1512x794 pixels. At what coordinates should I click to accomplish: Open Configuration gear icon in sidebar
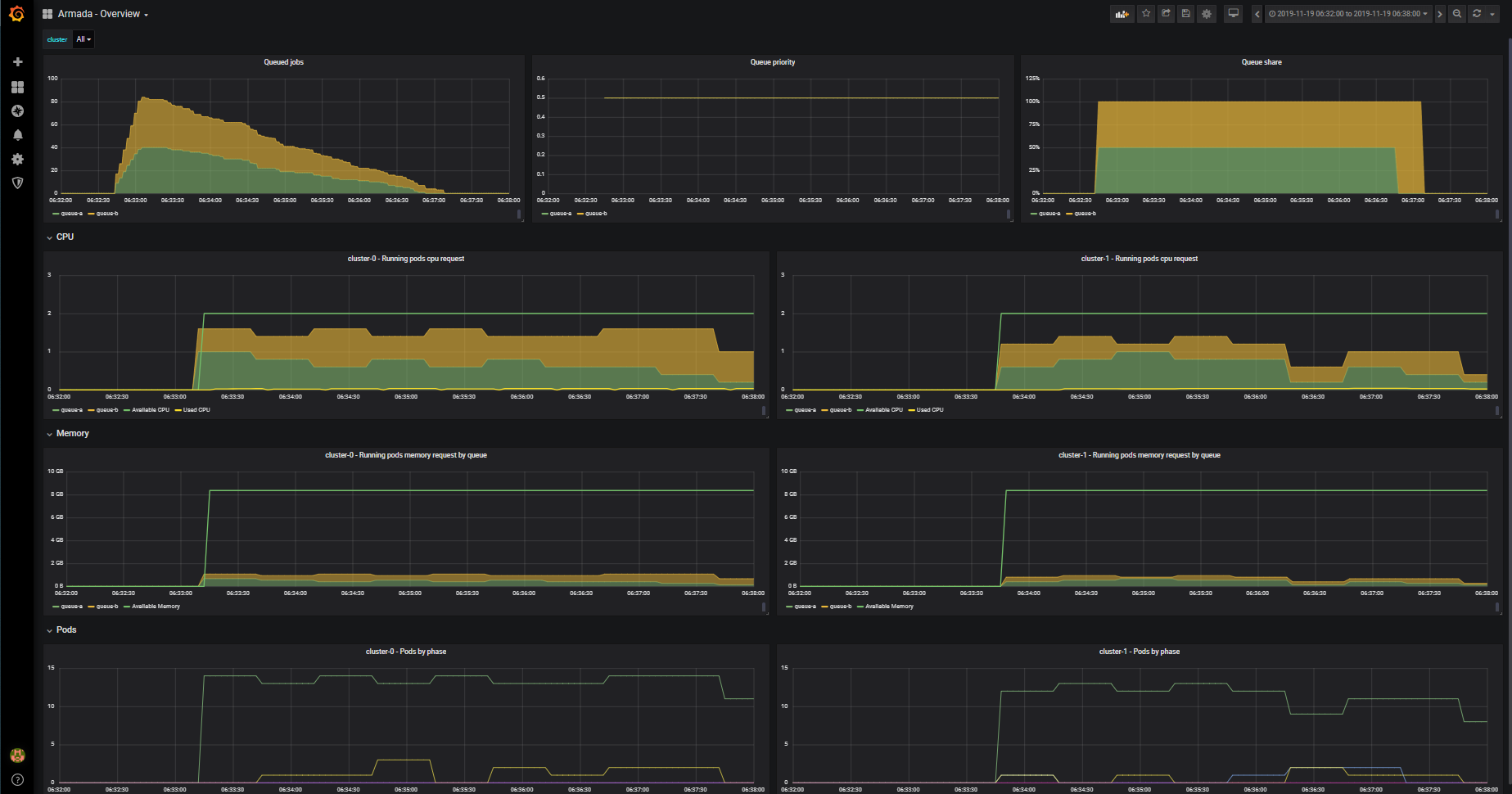tap(17, 160)
